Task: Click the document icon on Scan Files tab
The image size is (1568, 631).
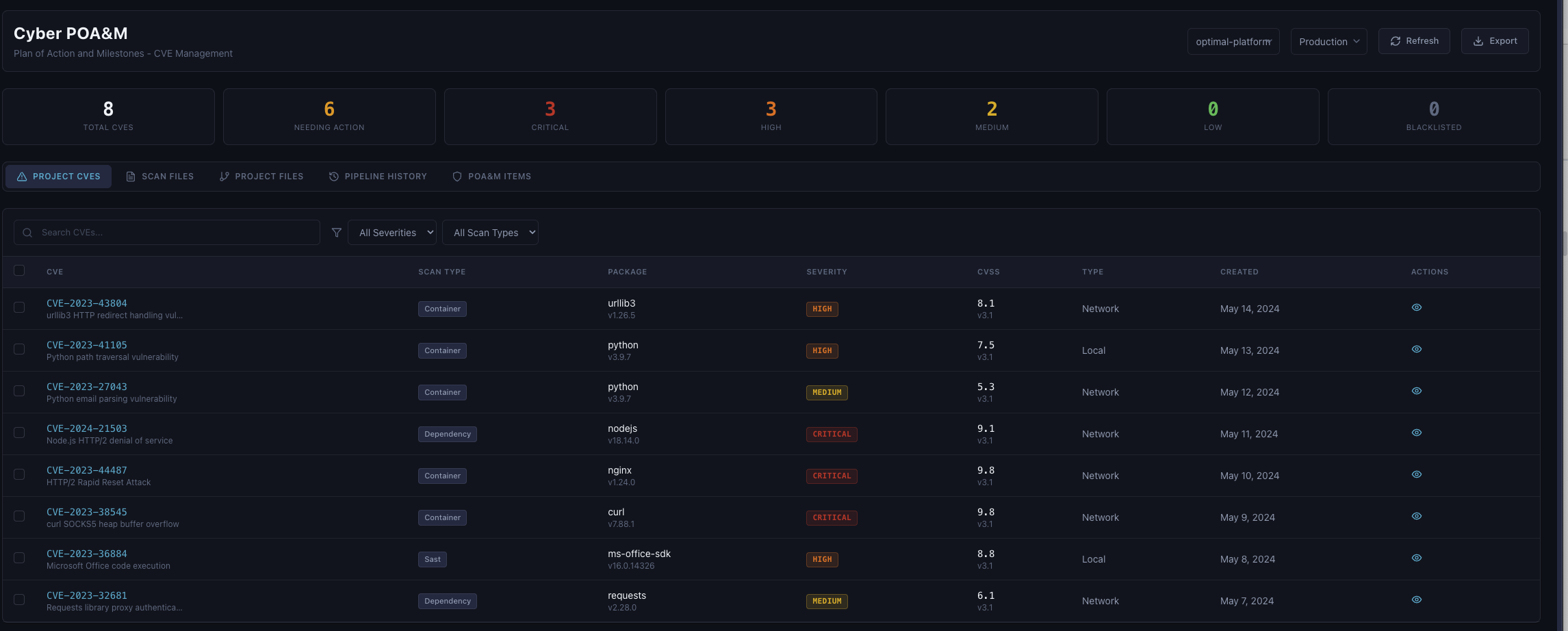Action: coord(130,176)
